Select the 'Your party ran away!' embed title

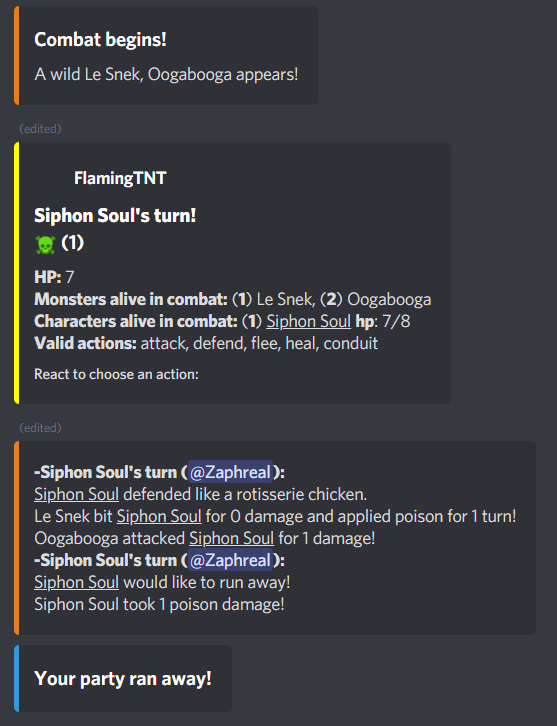[x=123, y=679]
